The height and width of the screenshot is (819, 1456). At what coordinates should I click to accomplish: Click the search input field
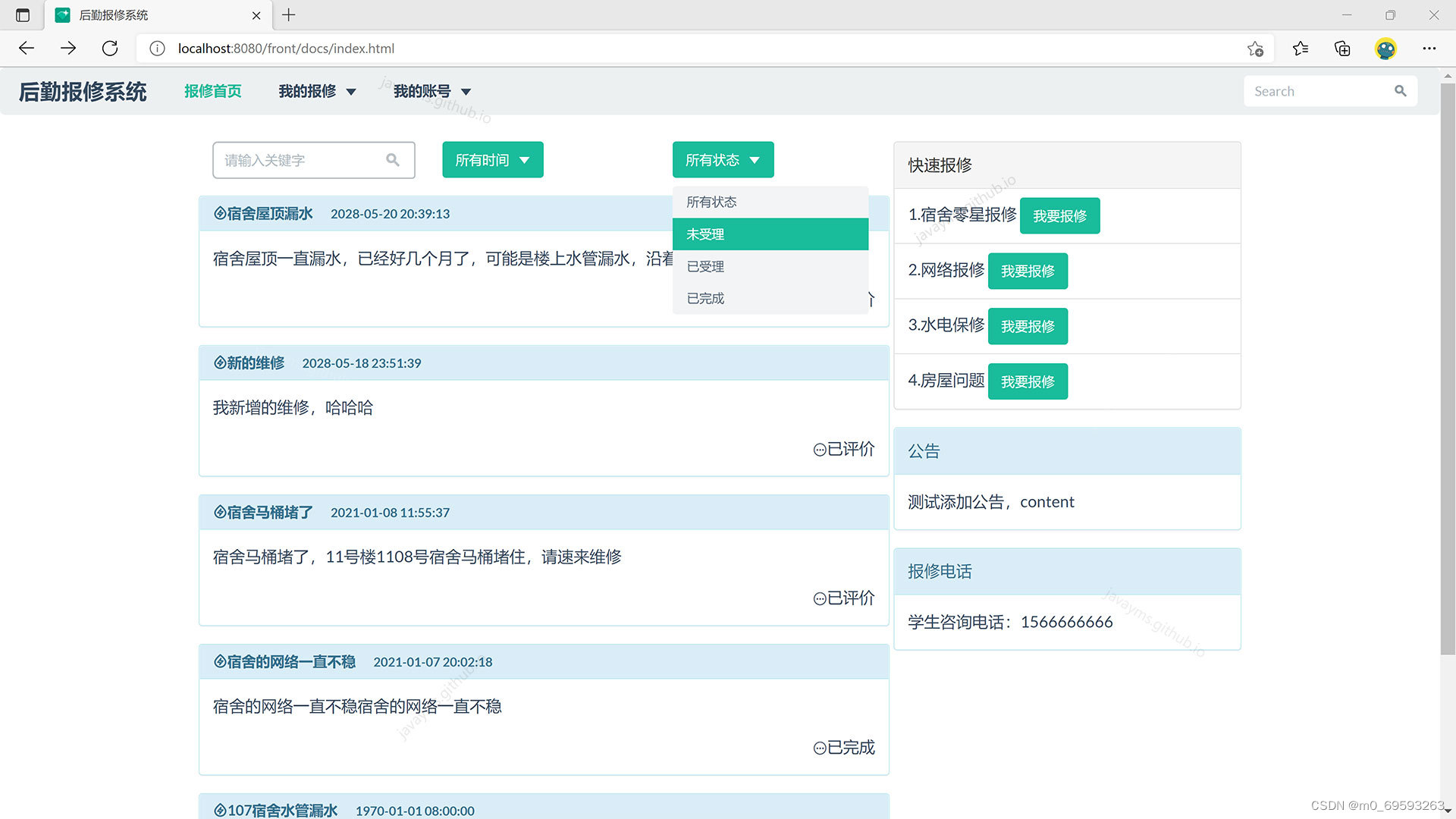coord(1320,91)
